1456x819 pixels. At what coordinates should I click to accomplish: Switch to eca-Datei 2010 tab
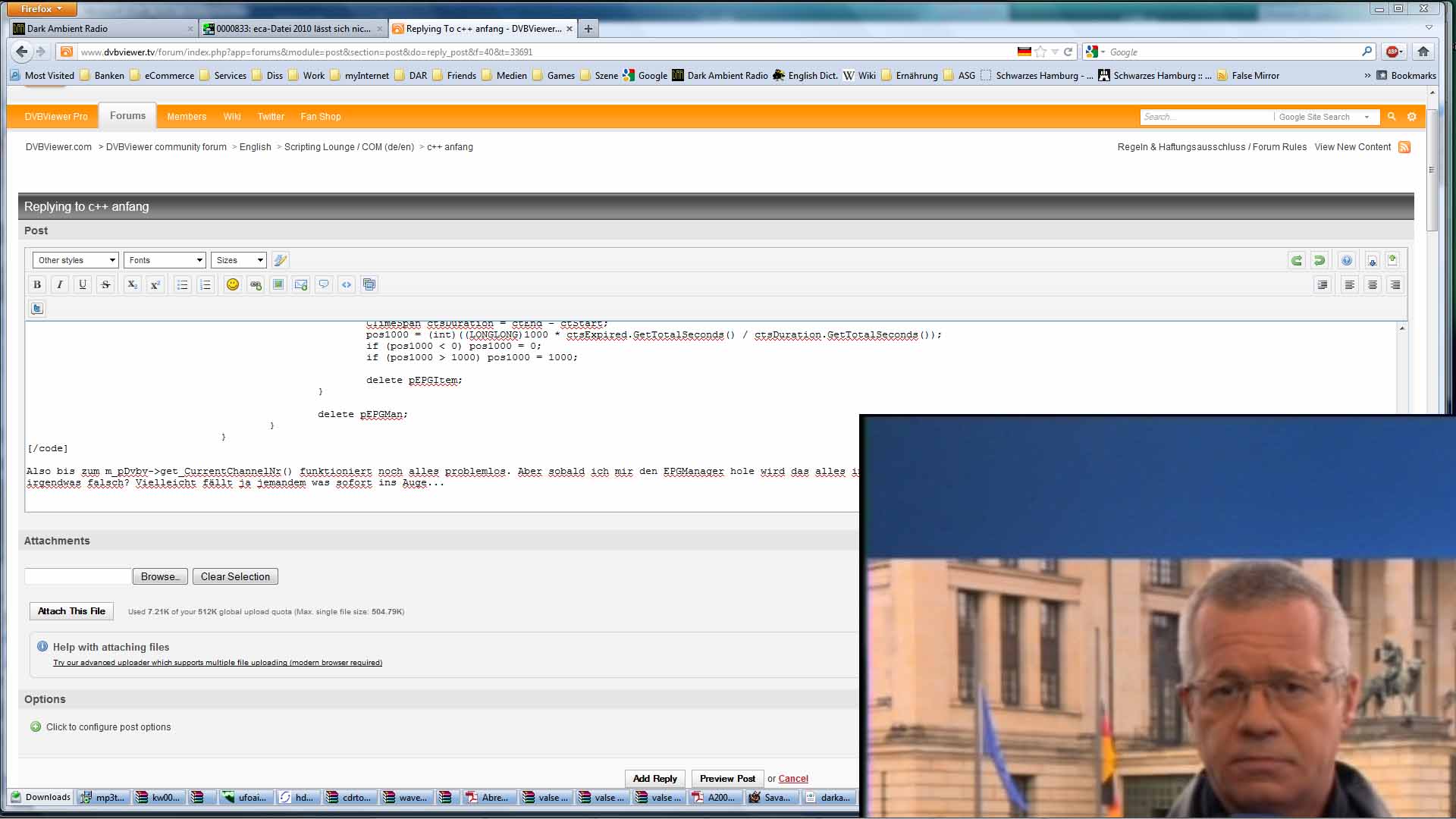[x=293, y=29]
